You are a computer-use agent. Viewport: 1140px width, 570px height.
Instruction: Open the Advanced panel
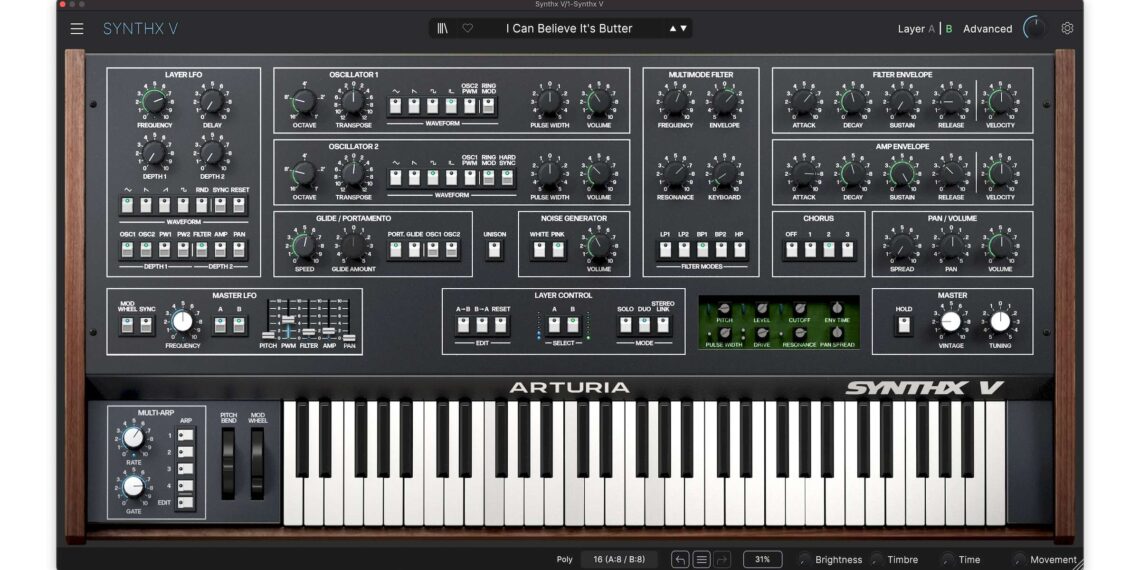(x=987, y=29)
